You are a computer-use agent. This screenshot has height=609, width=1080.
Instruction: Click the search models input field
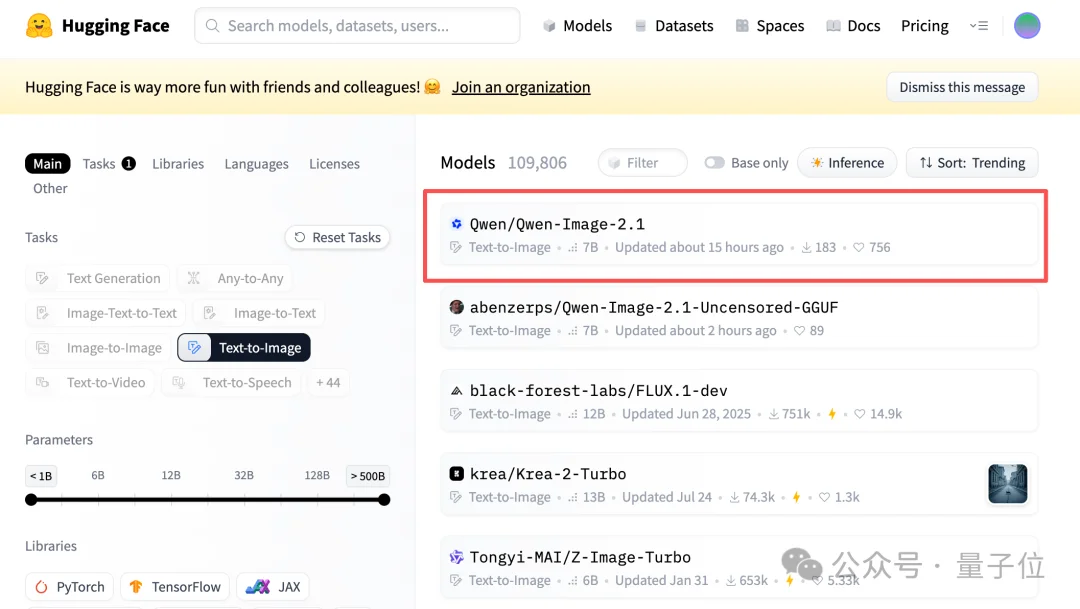(357, 26)
